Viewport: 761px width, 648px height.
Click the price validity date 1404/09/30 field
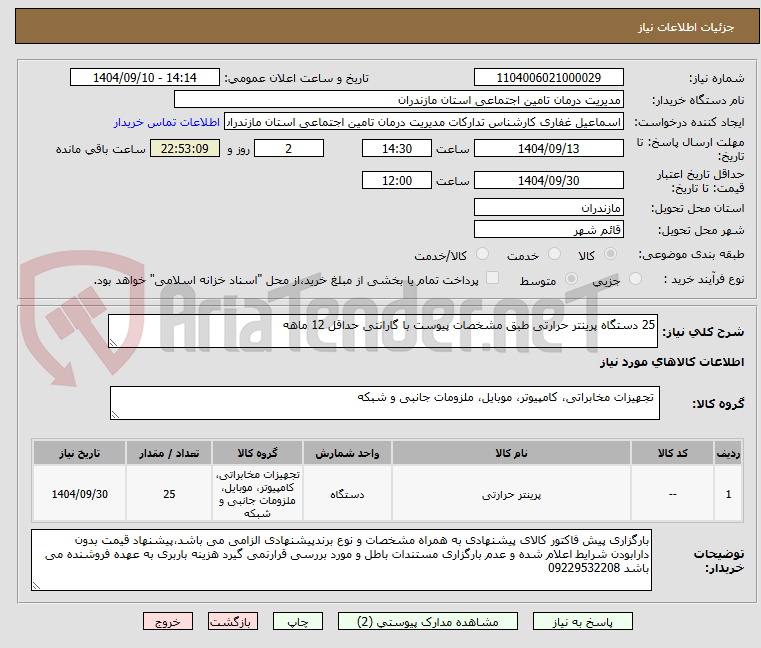coord(548,180)
